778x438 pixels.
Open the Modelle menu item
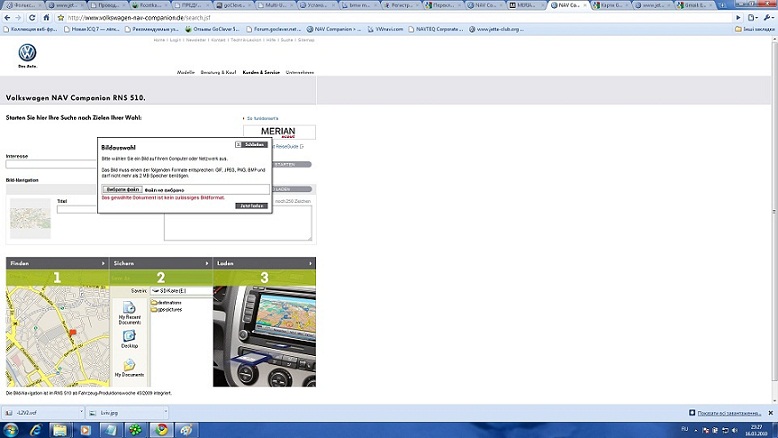(x=186, y=72)
